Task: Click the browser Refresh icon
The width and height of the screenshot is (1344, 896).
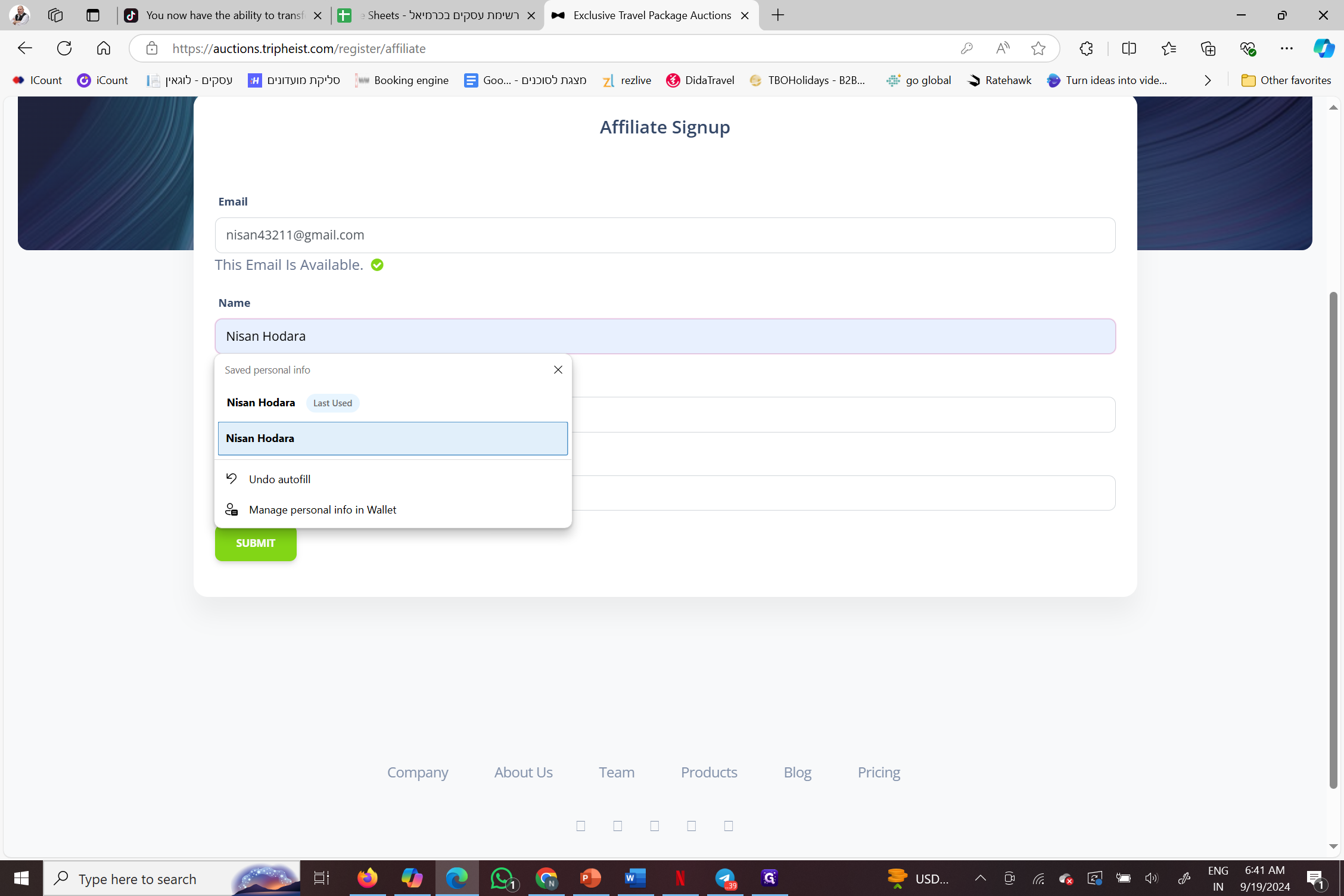Action: tap(64, 48)
